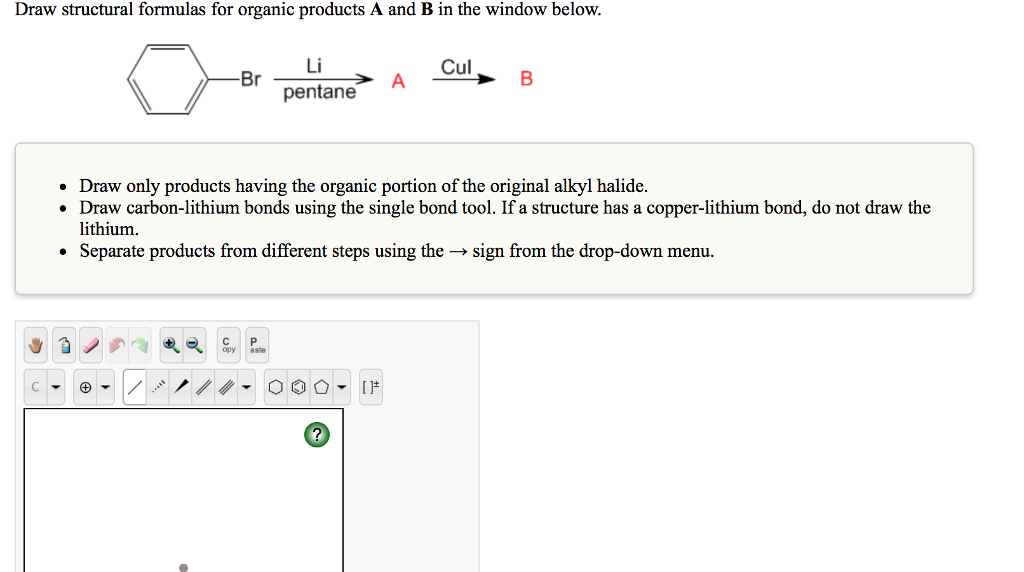Select the triple bond tool
This screenshot has width=1024, height=572.
click(227, 387)
